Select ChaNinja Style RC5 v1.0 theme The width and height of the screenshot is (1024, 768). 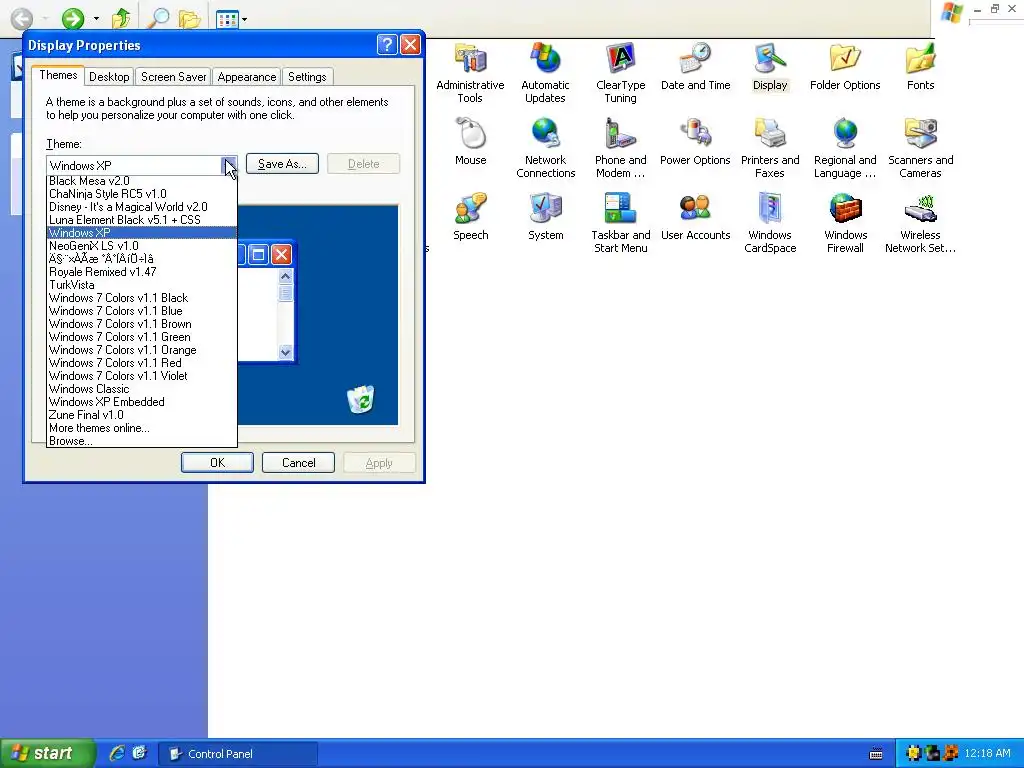tap(142, 194)
